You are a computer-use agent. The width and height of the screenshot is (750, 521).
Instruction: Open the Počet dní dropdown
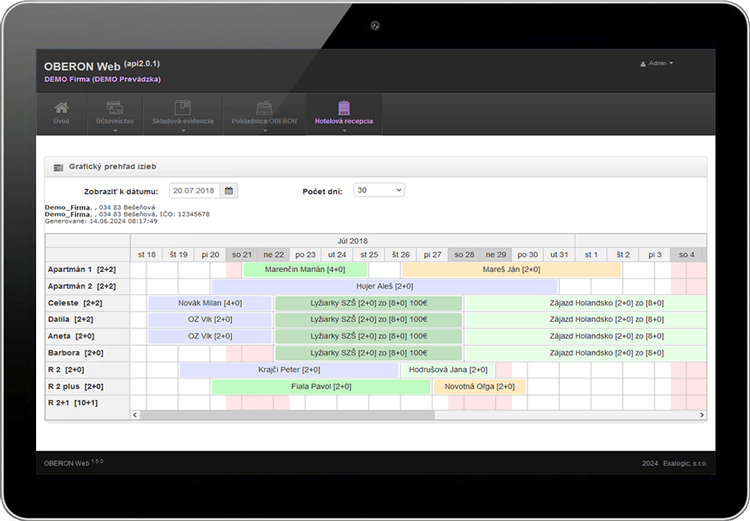coord(379,190)
